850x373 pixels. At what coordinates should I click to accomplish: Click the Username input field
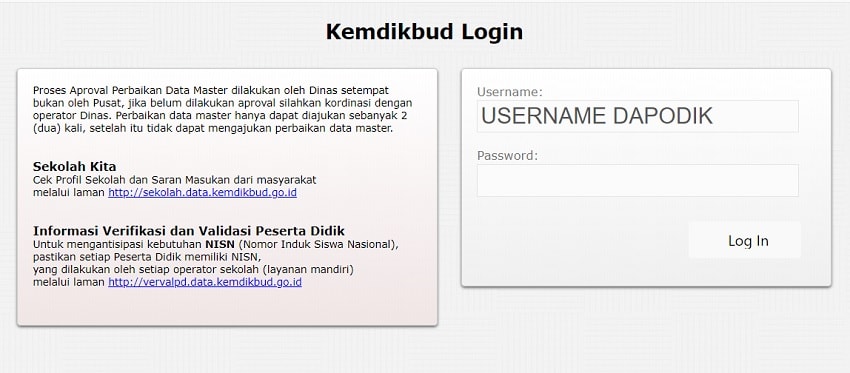638,116
